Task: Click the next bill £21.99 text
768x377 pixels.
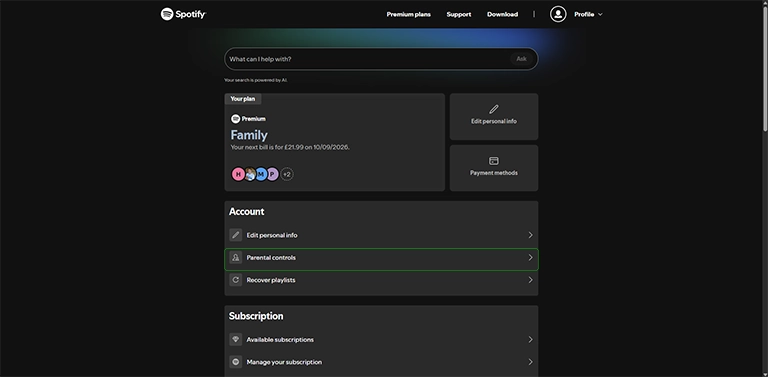Action: point(290,147)
